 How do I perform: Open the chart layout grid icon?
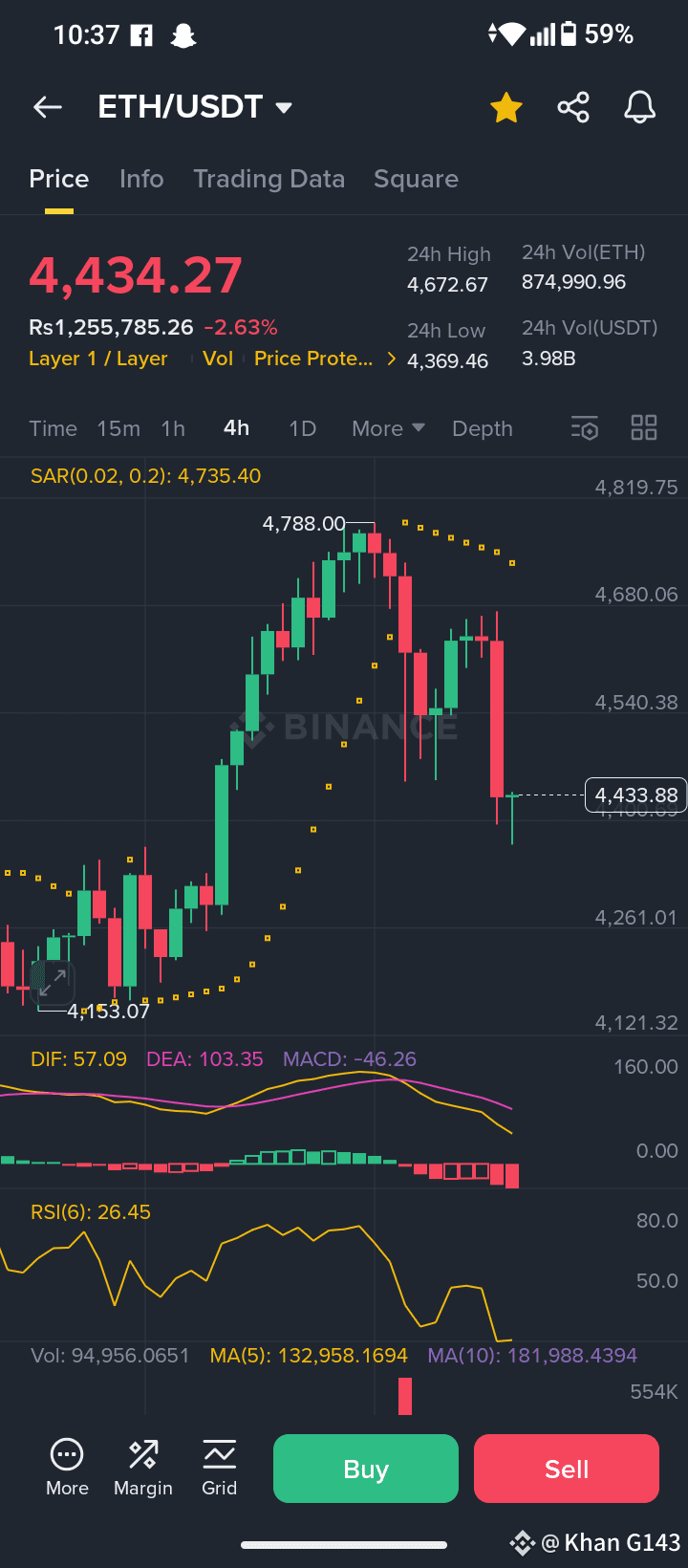click(x=644, y=427)
